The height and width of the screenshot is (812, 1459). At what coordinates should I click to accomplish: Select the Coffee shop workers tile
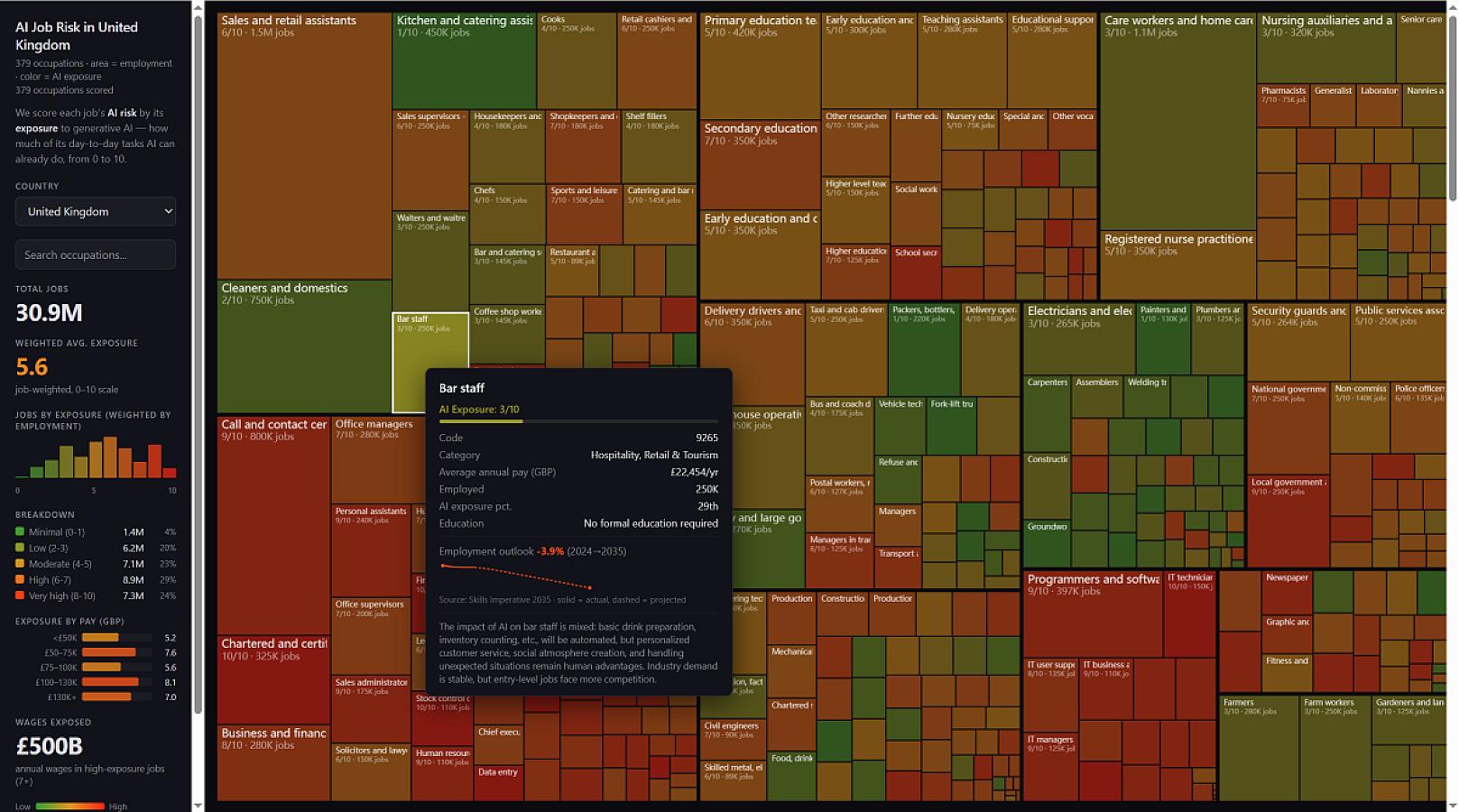507,334
